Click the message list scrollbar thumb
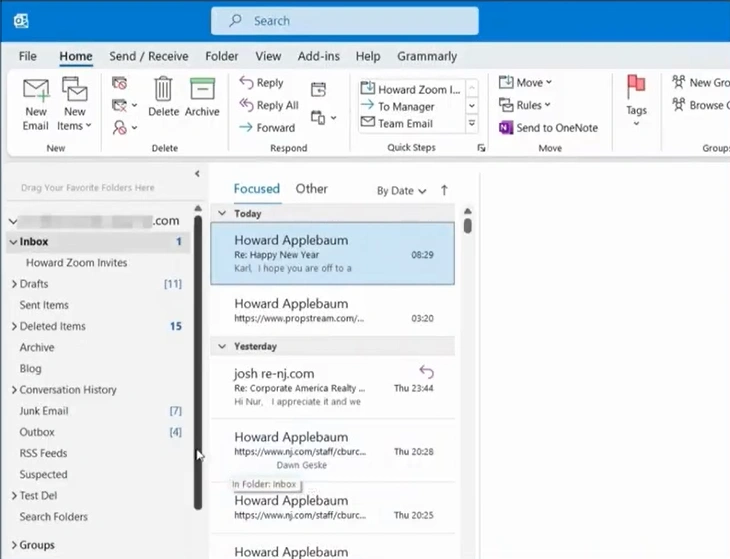Image resolution: width=730 pixels, height=559 pixels. coord(468,226)
